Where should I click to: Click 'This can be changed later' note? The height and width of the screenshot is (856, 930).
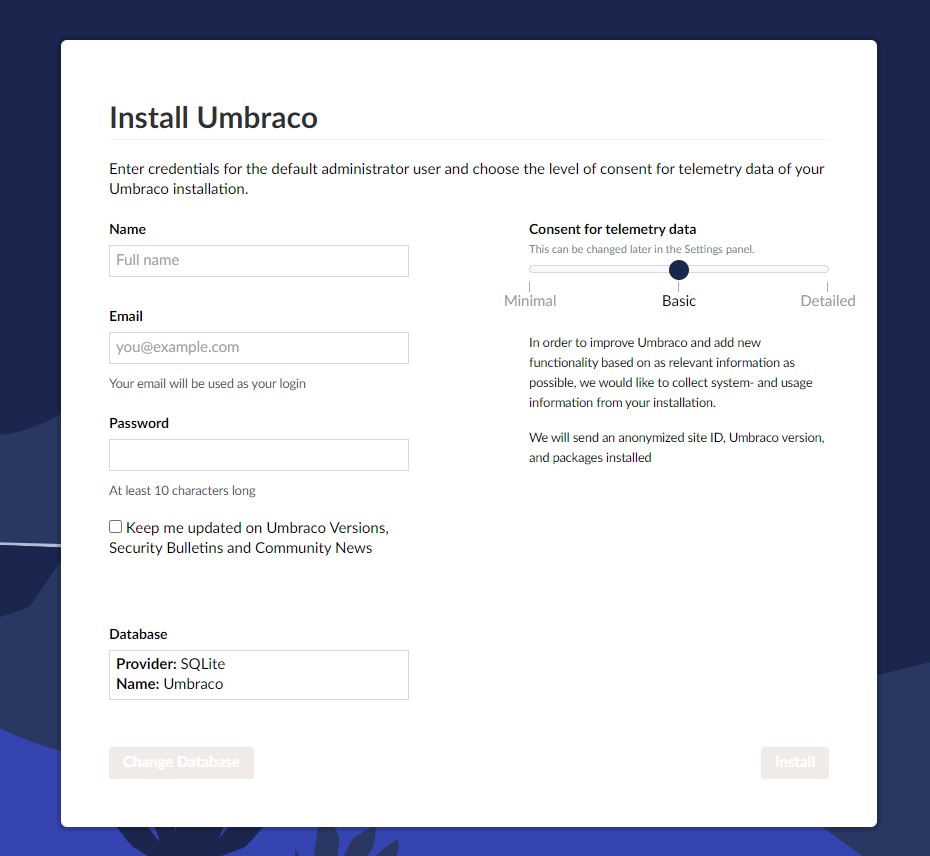tap(641, 249)
